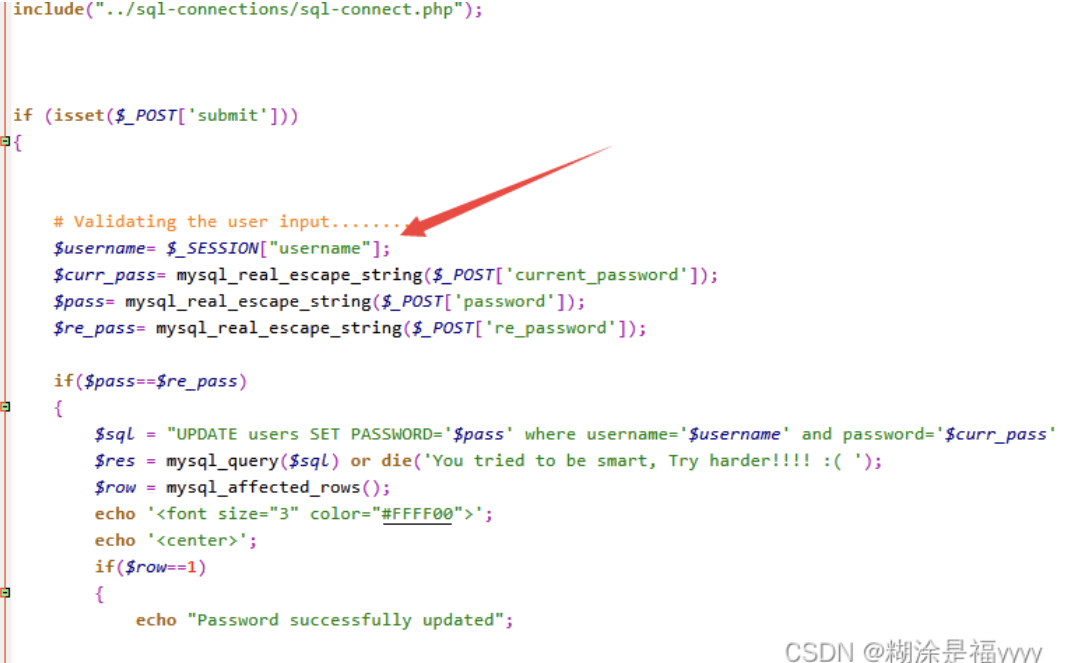This screenshot has height=663, width=1065.
Task: Click the 'UPDATE users SET PASSWORD' query text
Action: 310,434
